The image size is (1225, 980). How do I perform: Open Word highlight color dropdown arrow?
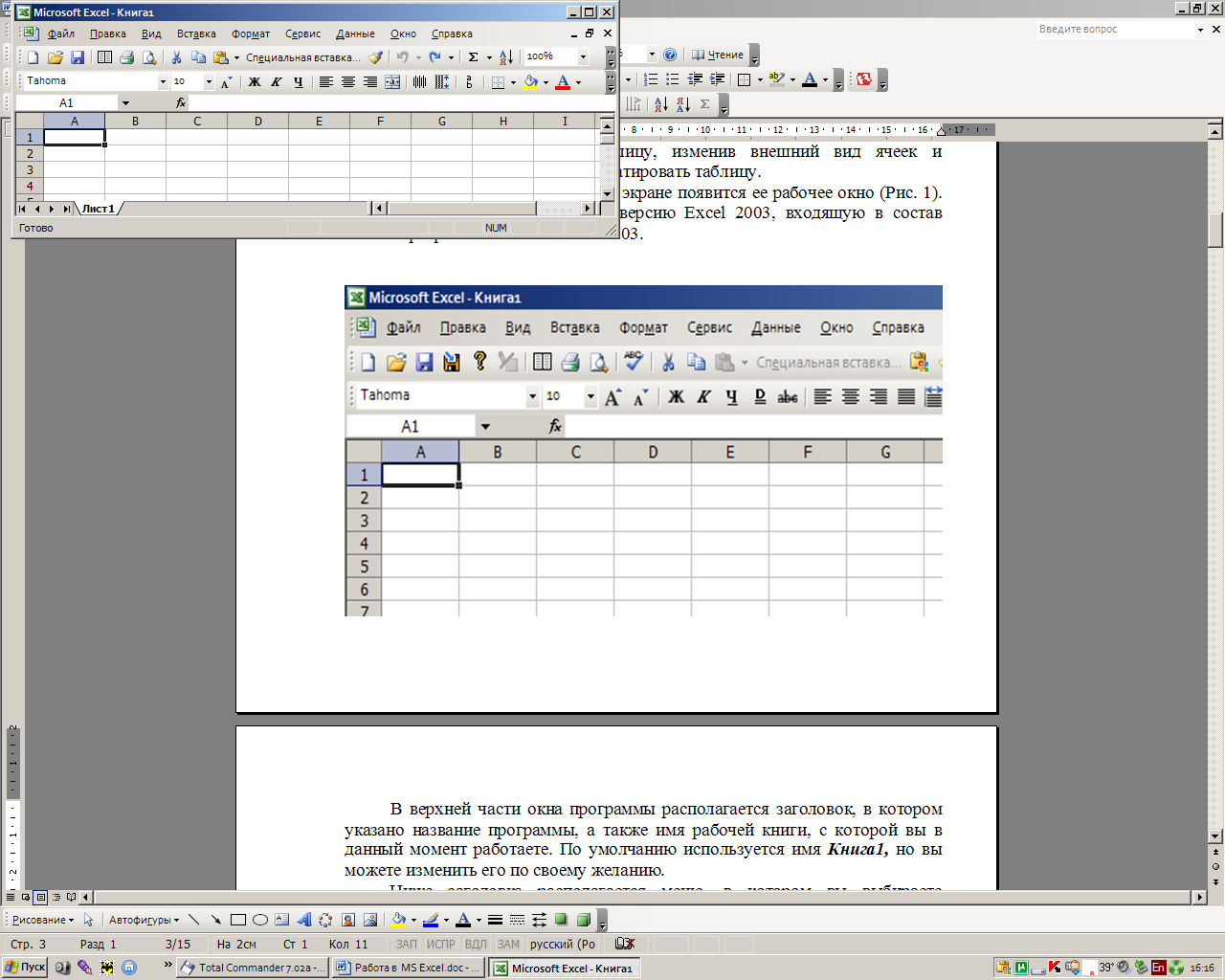coord(792,79)
